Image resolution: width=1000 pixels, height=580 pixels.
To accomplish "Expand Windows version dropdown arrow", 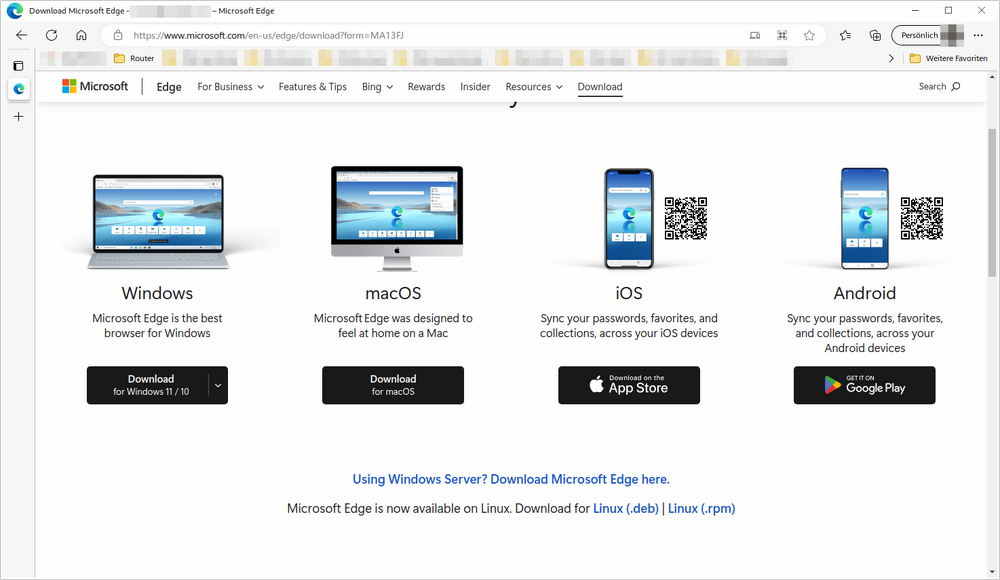I will coord(218,385).
